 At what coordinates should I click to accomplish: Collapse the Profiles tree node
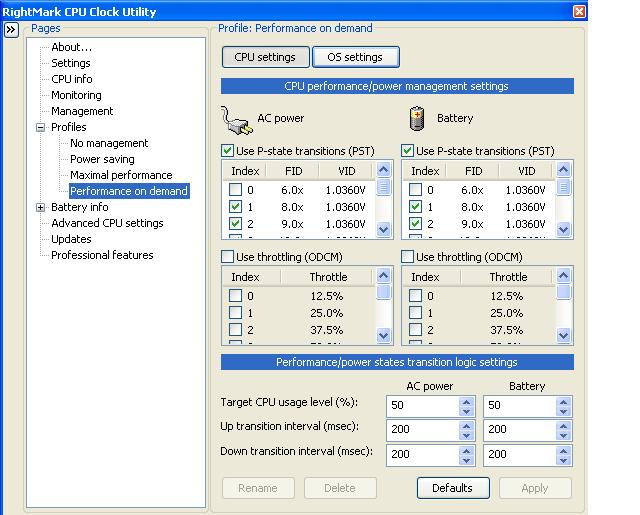40,127
